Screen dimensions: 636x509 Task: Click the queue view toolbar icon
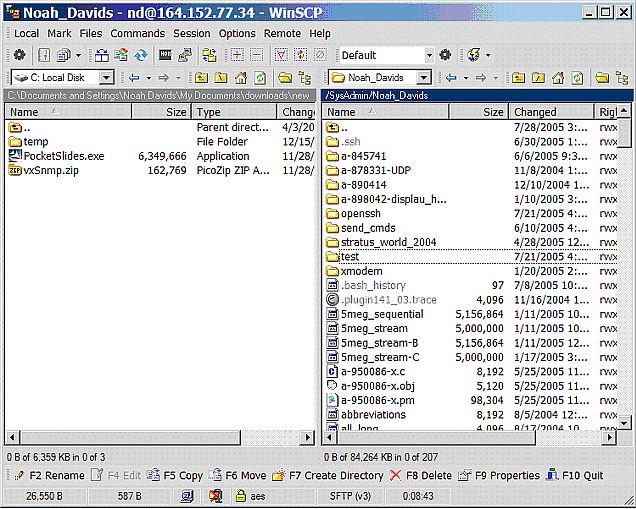coord(64,55)
